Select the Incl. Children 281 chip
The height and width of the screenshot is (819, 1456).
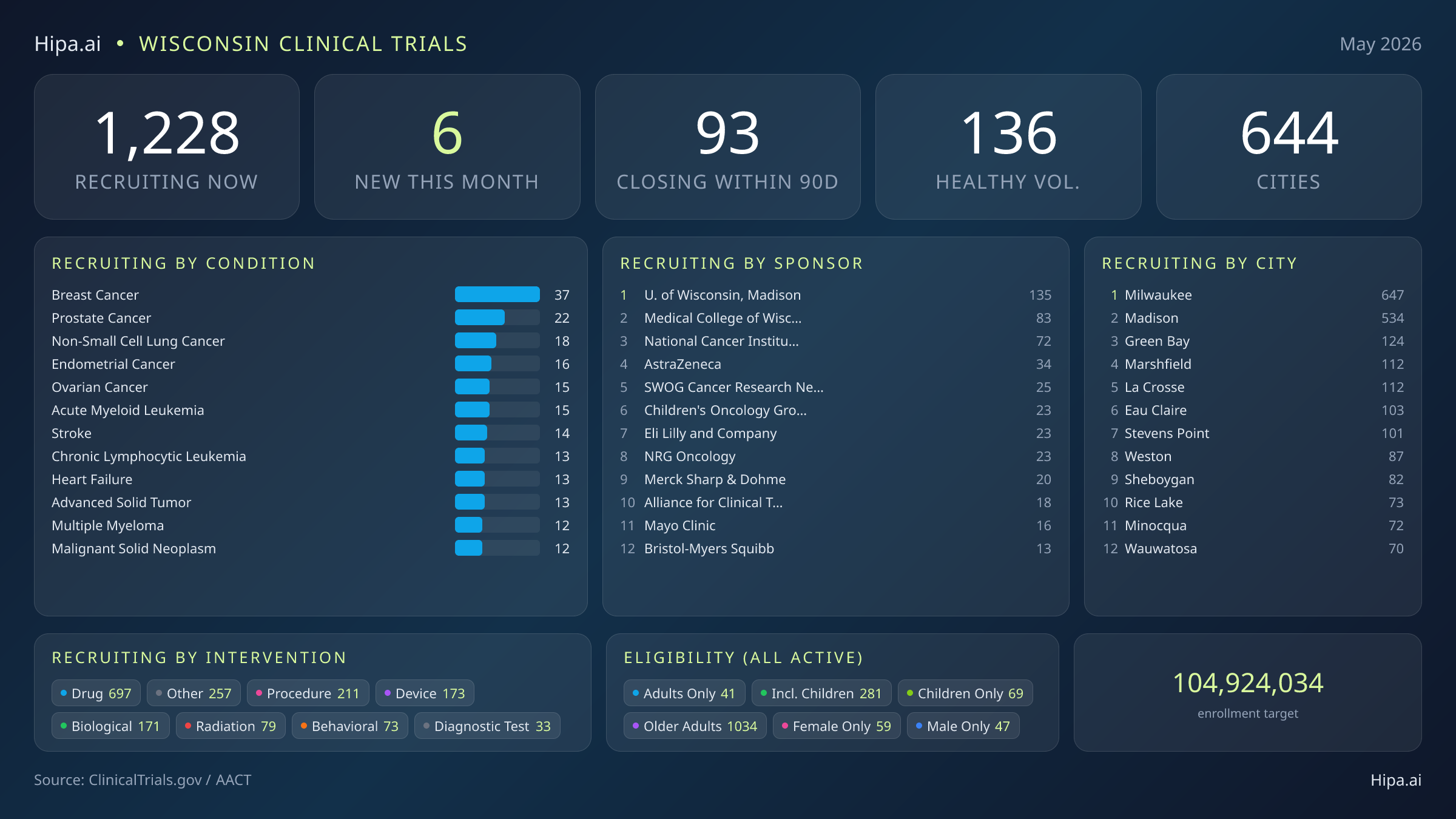(x=821, y=693)
